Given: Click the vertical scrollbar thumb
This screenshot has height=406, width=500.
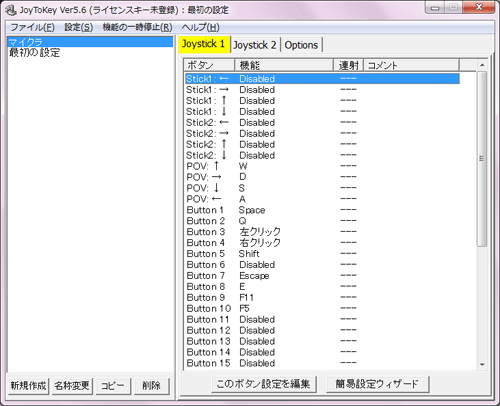Looking at the screenshot, I should click(x=482, y=159).
